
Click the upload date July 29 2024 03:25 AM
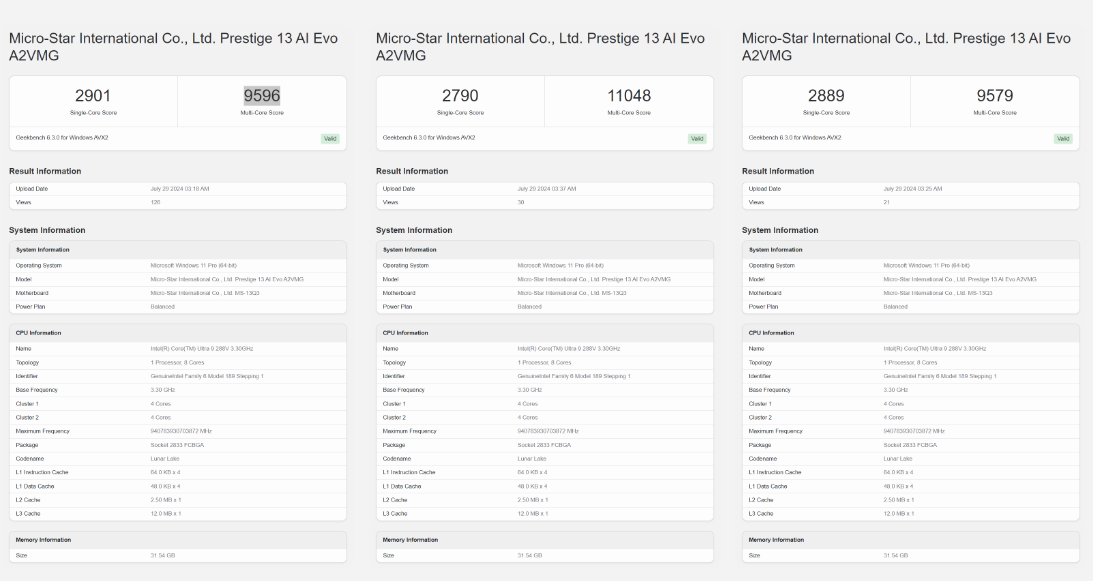point(912,189)
